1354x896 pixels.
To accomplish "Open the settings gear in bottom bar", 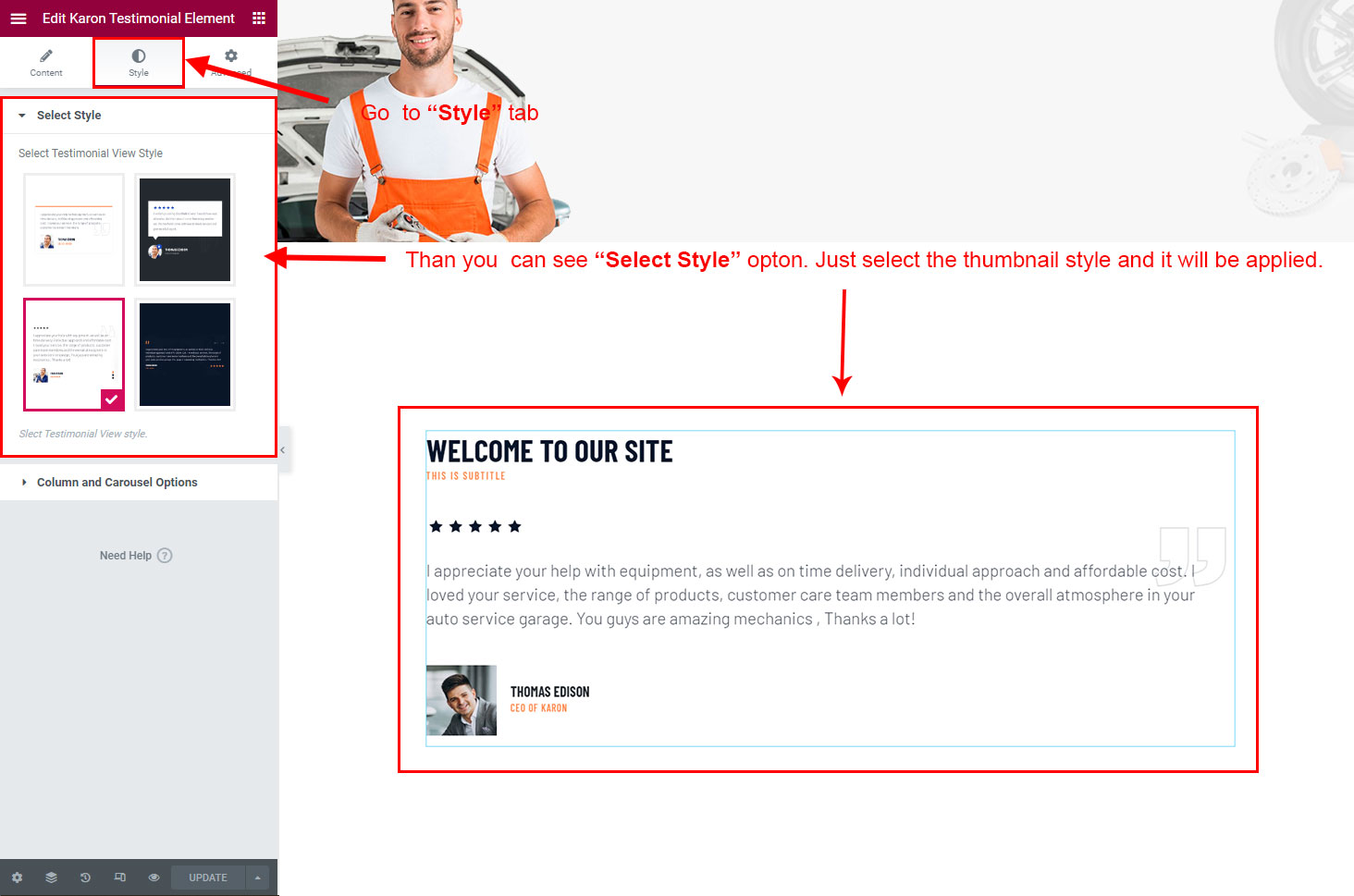I will (17, 878).
